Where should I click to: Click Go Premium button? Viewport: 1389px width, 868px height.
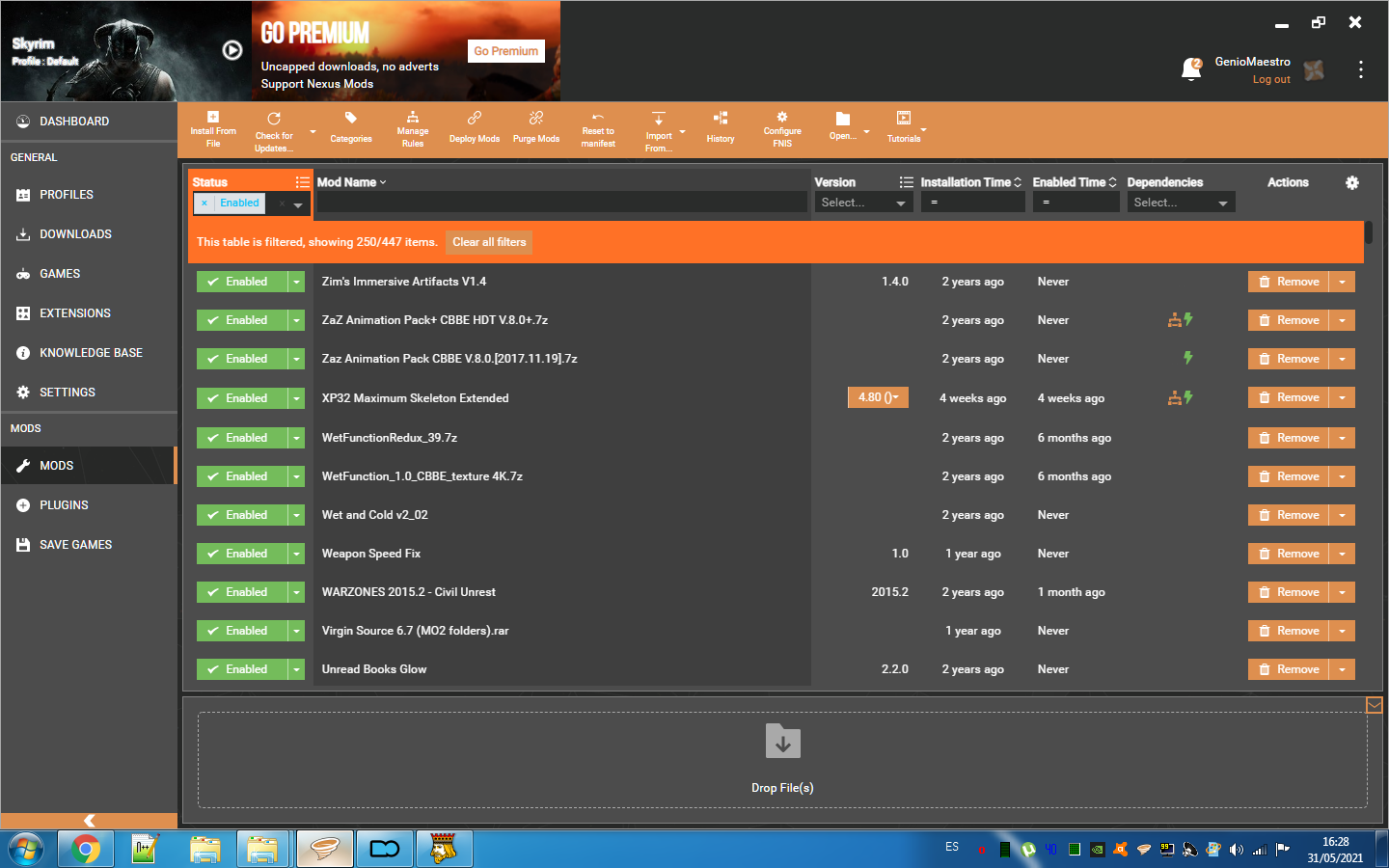point(506,51)
